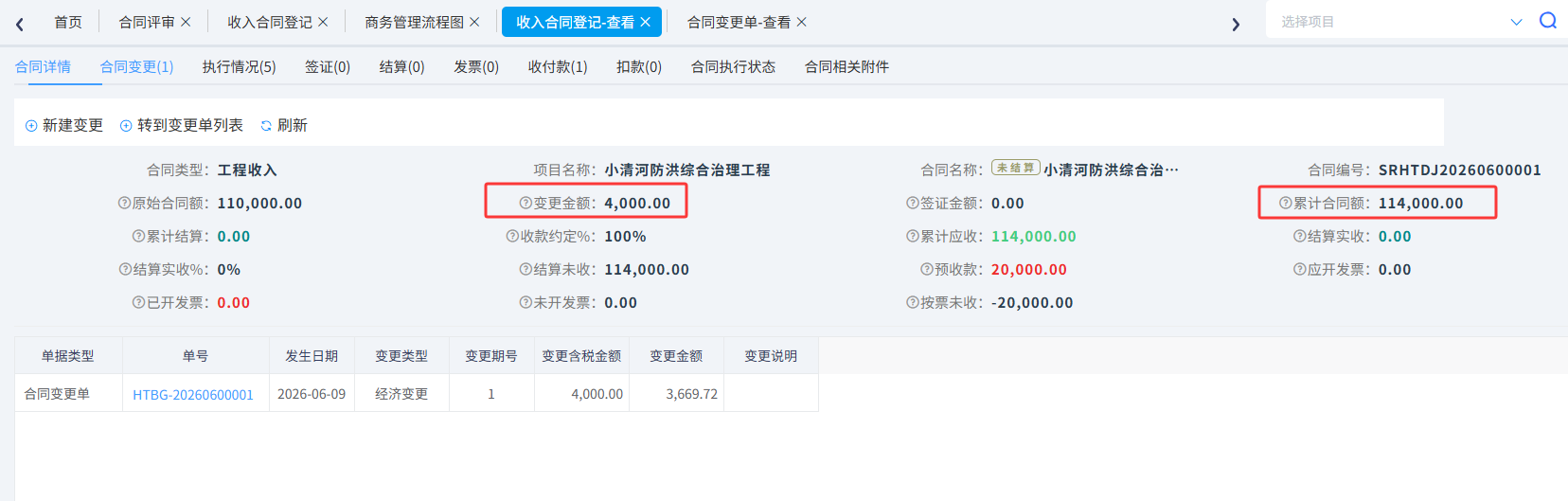This screenshot has width=1568, height=501.
Task: Click the 转到变更单列表 plus icon
Action: coord(126,126)
